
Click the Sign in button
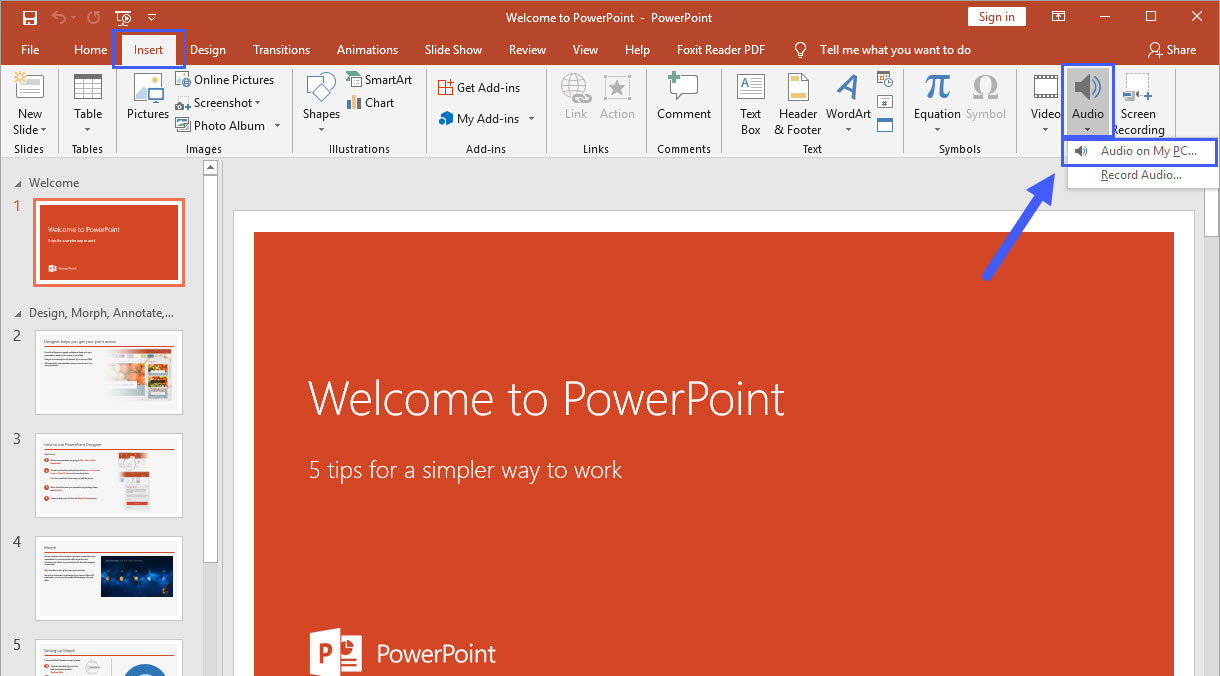996,17
